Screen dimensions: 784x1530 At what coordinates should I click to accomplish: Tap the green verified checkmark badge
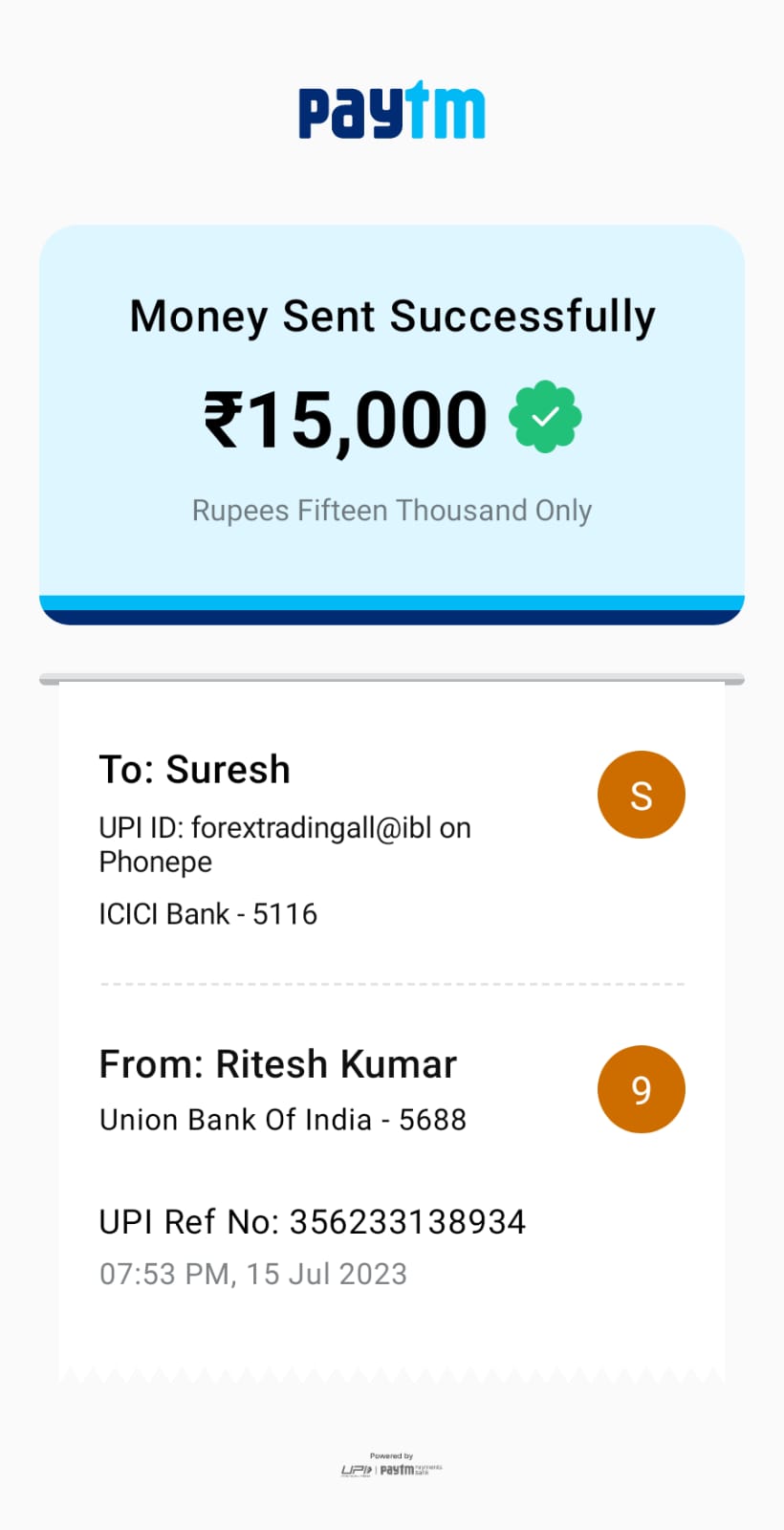click(x=545, y=418)
